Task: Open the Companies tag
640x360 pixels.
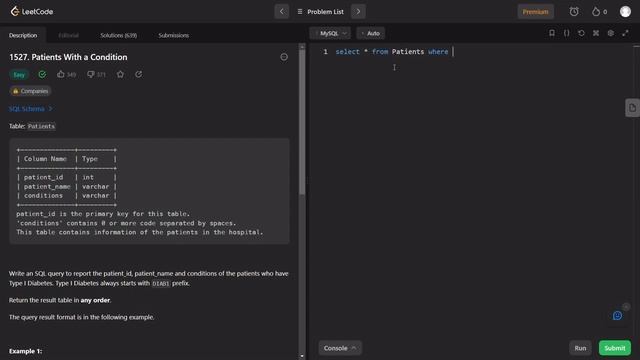Action: 30,91
